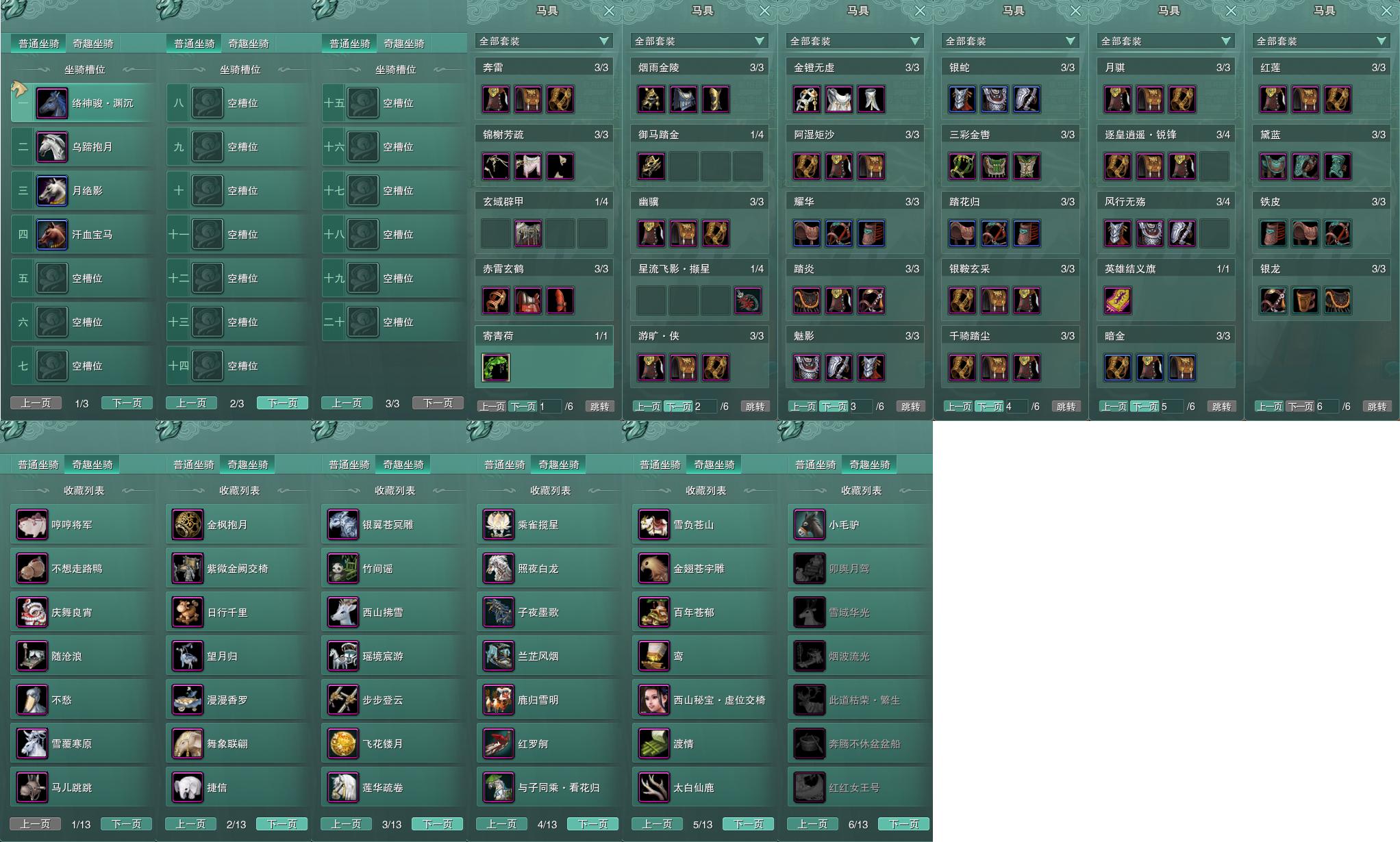Screen dimensions: 1400x842
Task: Select empty mount slot 十四
Action: 238,366
